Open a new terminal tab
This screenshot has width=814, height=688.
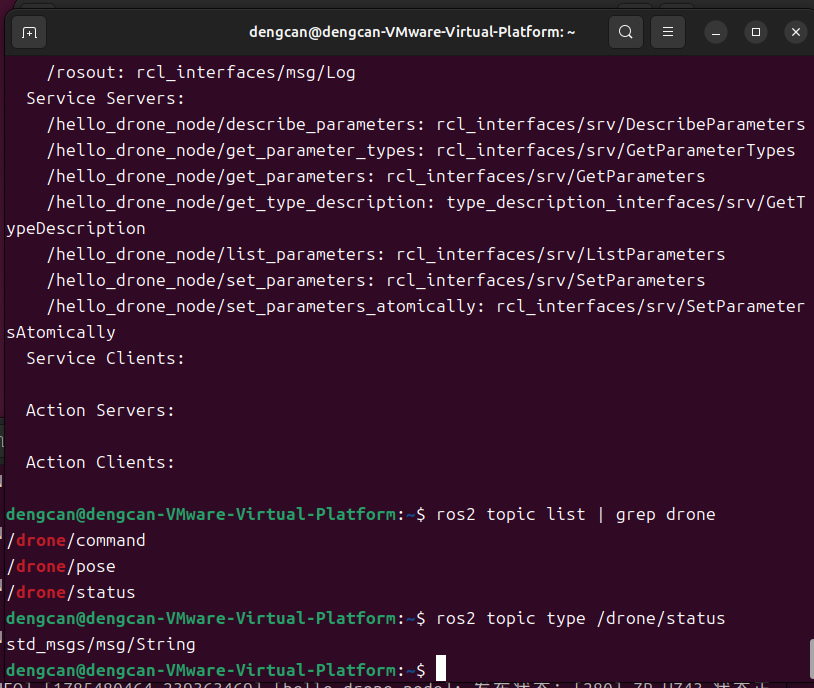pos(29,32)
